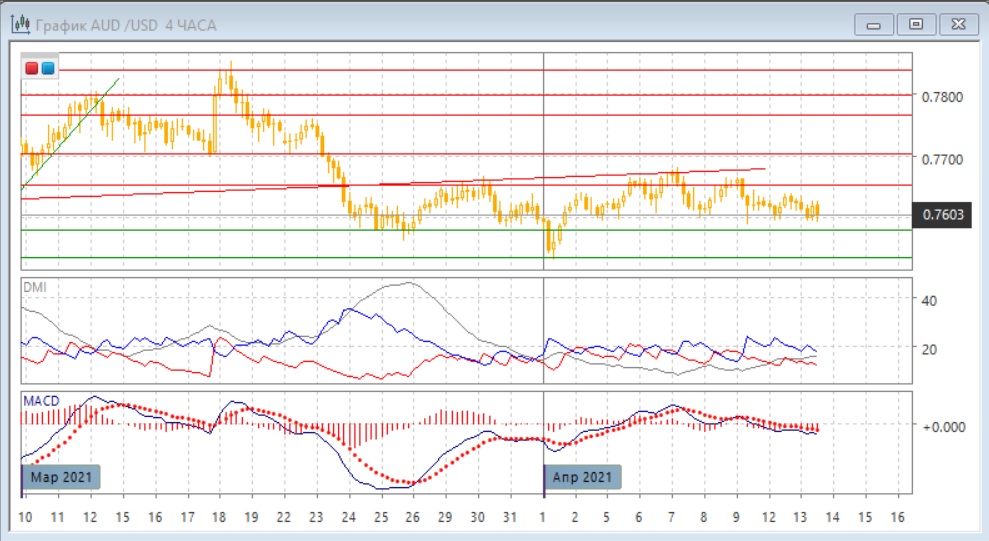The height and width of the screenshot is (541, 989).
Task: Click the current price label 0.7603
Action: click(x=942, y=215)
